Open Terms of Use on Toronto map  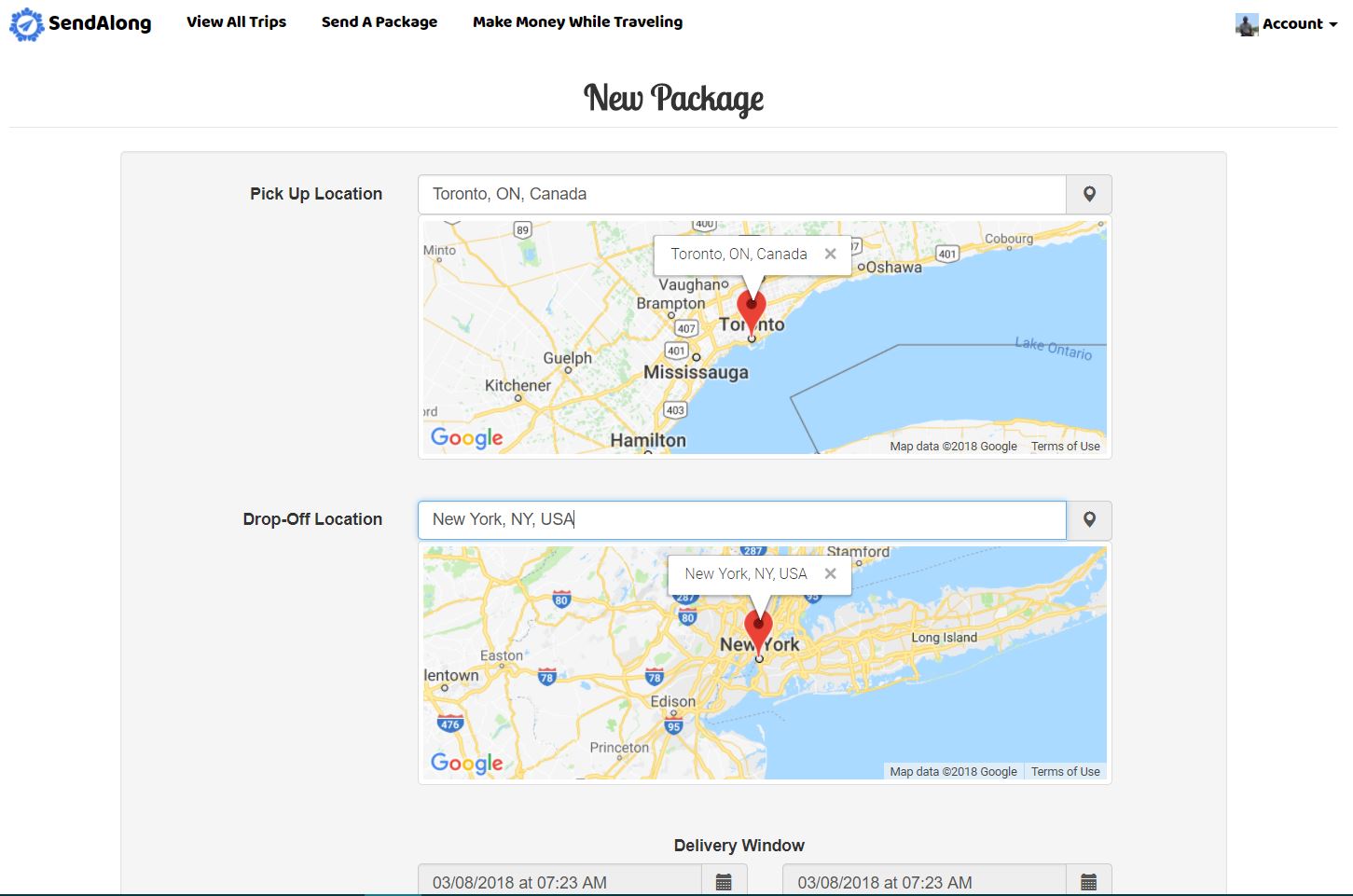coord(1065,447)
